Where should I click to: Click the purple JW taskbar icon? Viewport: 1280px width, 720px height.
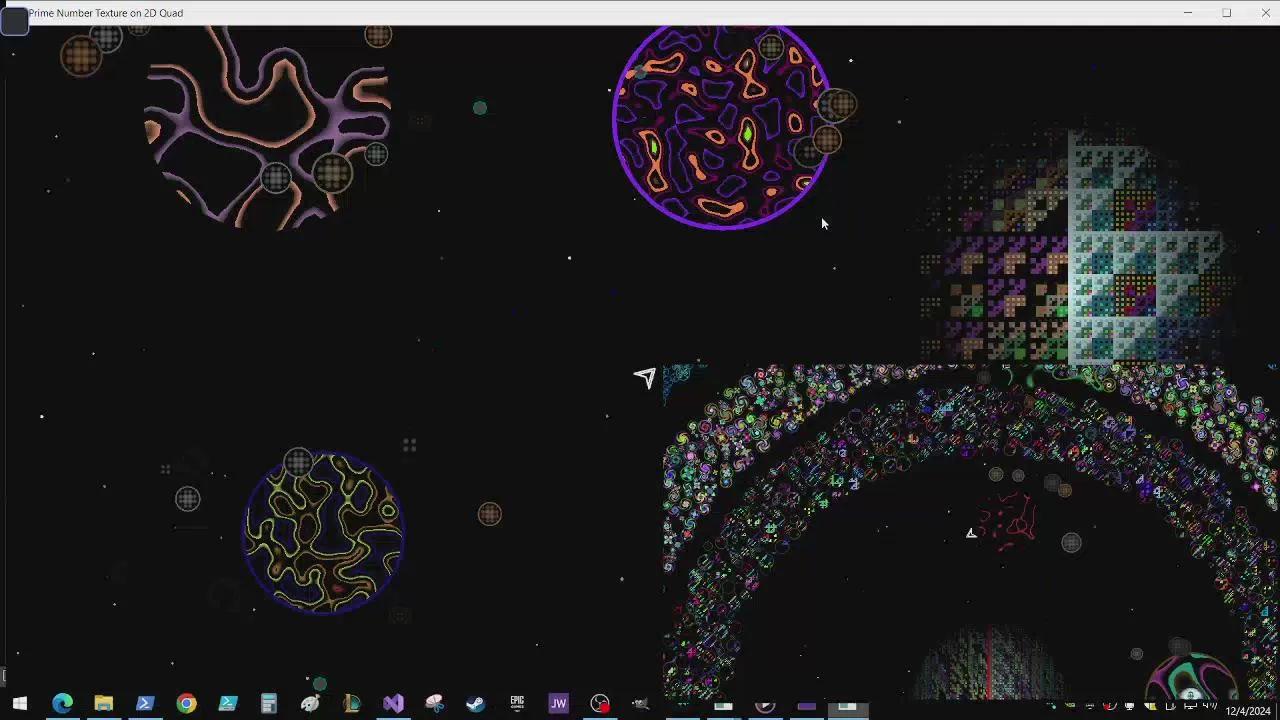click(x=558, y=703)
